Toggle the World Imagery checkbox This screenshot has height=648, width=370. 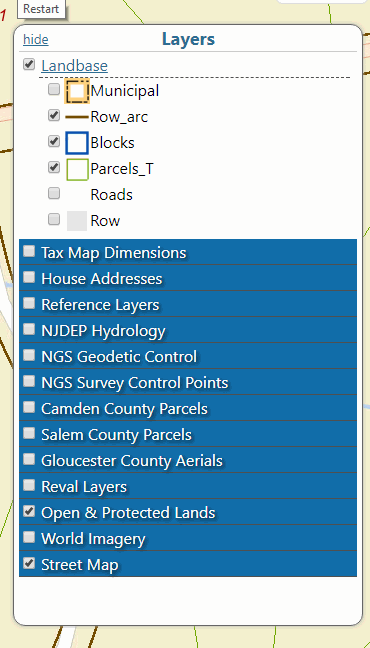pyautogui.click(x=29, y=537)
